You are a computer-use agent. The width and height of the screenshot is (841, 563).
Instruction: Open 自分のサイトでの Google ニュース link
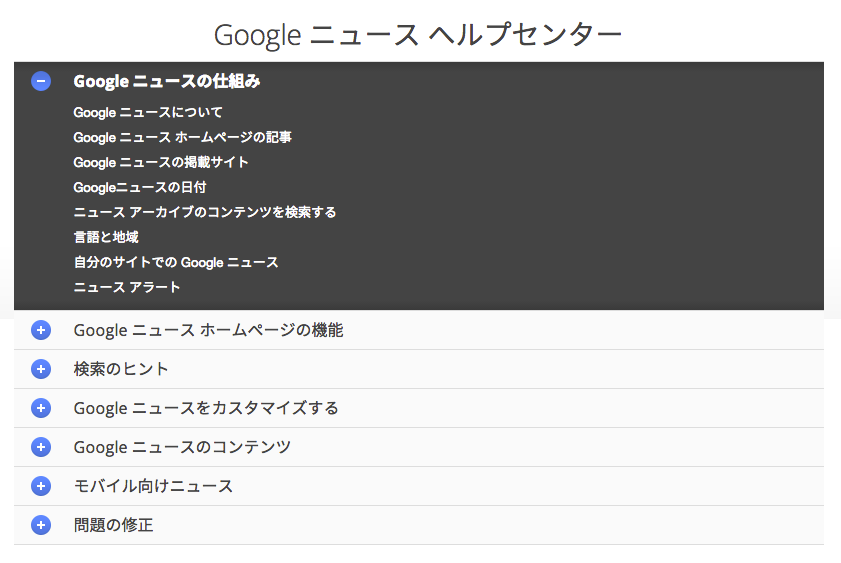tap(176, 262)
